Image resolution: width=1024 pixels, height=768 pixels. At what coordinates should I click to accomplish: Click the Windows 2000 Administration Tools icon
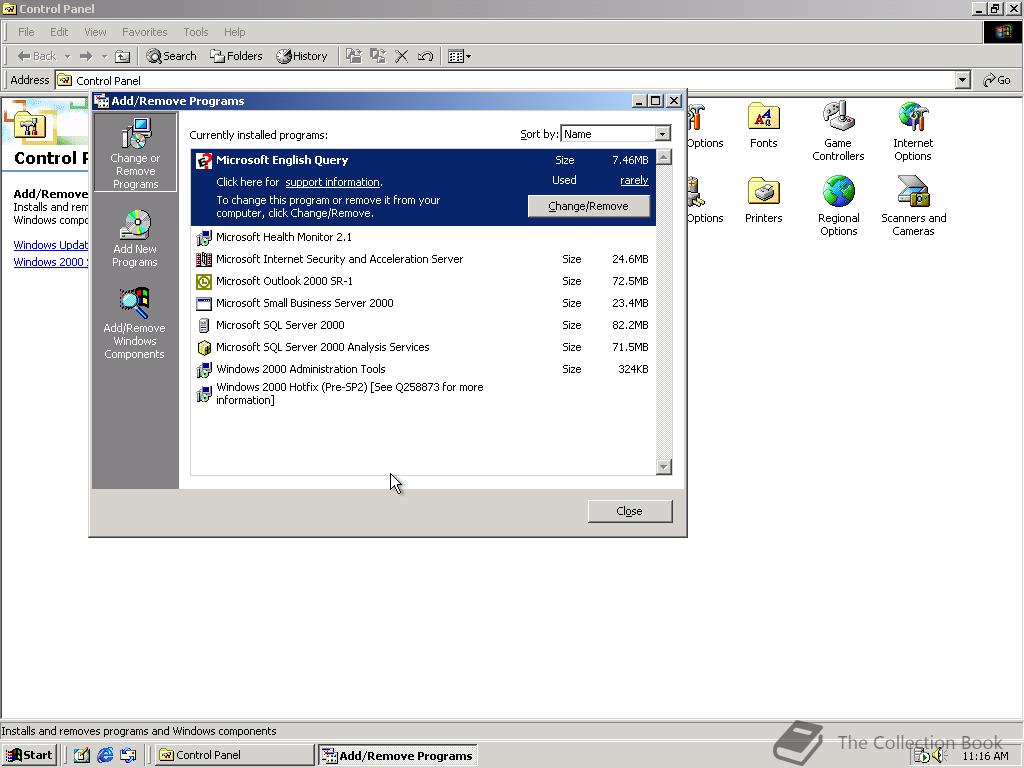pos(204,370)
